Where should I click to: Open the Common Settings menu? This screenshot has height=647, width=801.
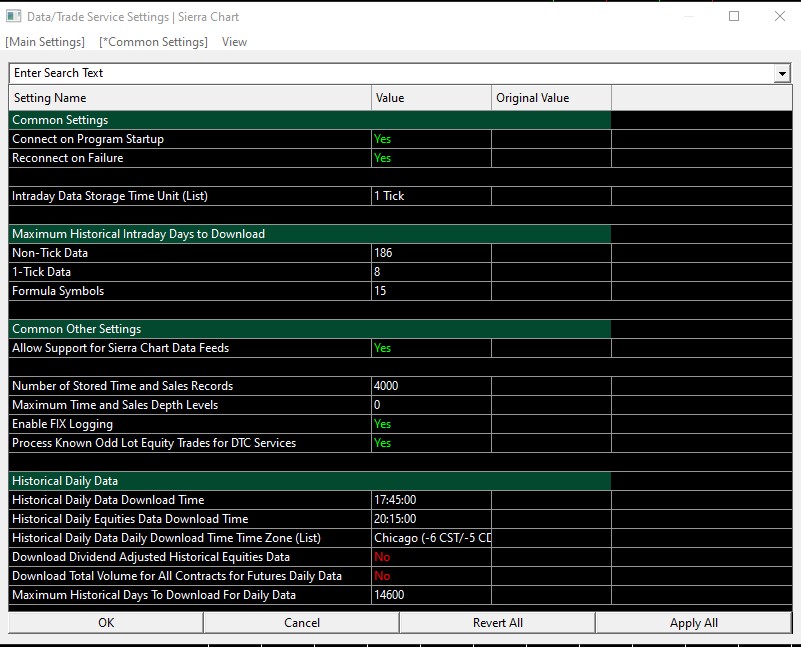point(153,42)
